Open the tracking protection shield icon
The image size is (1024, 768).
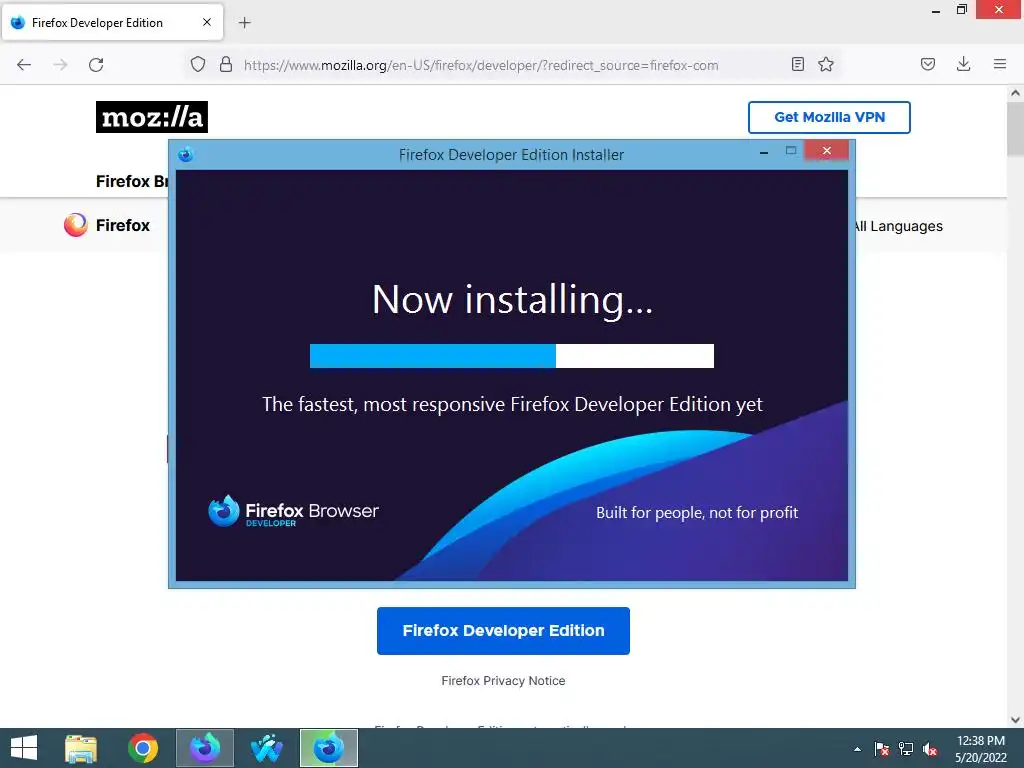(198, 64)
